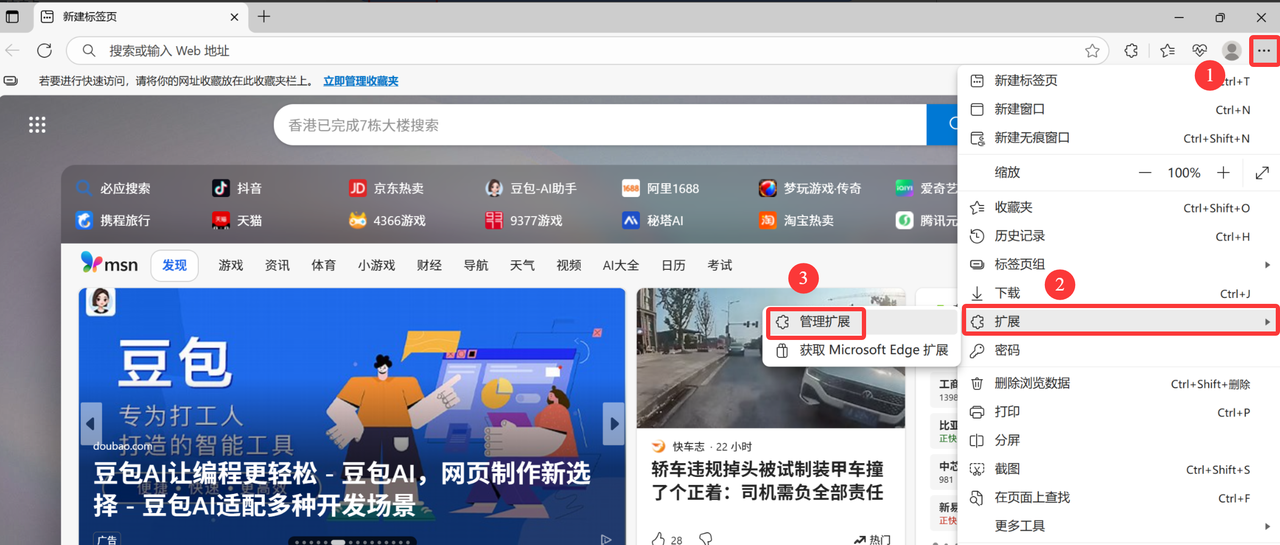This screenshot has height=545, width=1280.
Task: Select 截图 in the menu
Action: 1120,469
